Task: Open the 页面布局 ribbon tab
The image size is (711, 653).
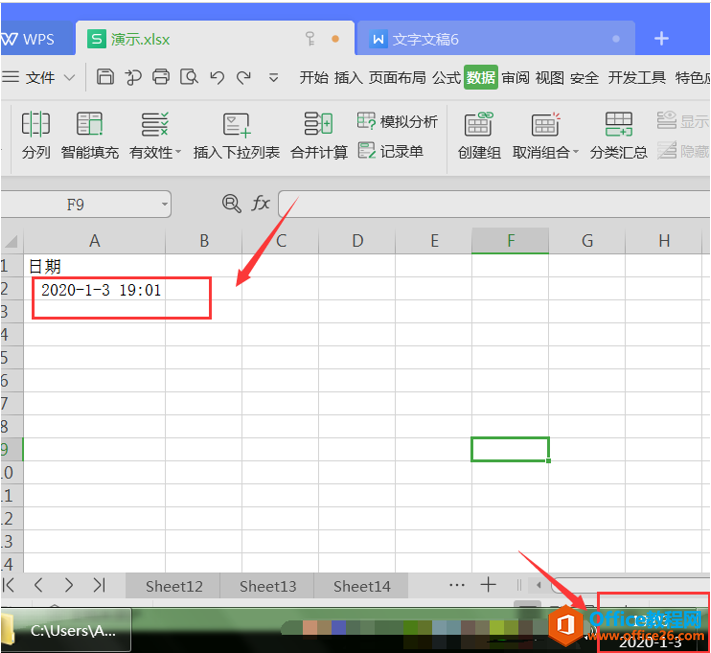Action: coord(397,78)
